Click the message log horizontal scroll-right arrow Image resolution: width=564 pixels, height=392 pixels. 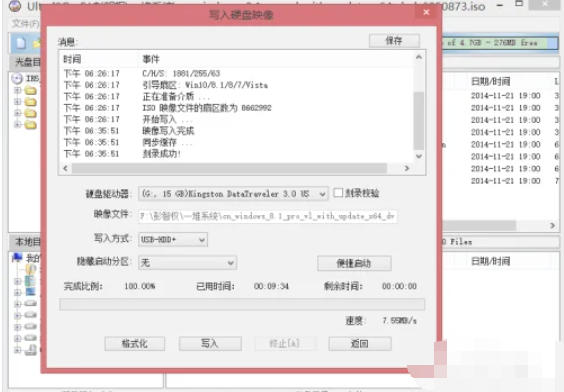[x=406, y=168]
